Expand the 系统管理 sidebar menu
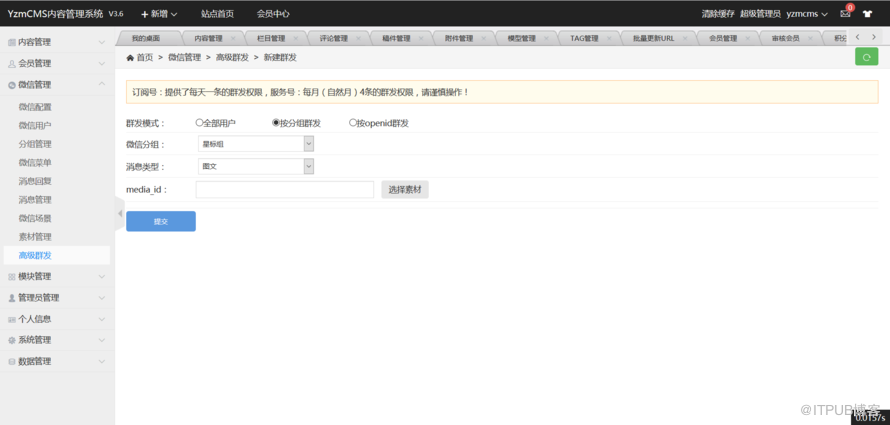 click(x=55, y=340)
